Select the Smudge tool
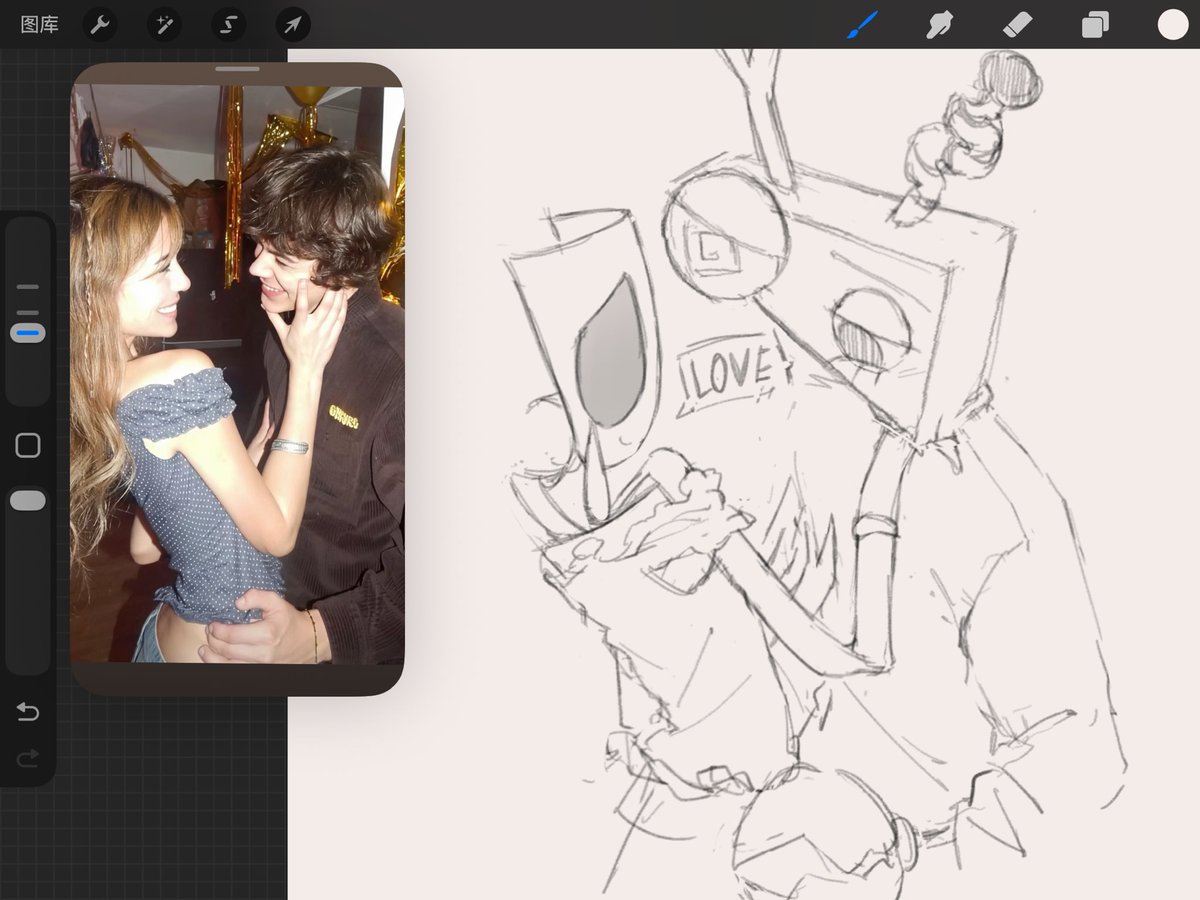Viewport: 1200px width, 900px height. point(939,24)
